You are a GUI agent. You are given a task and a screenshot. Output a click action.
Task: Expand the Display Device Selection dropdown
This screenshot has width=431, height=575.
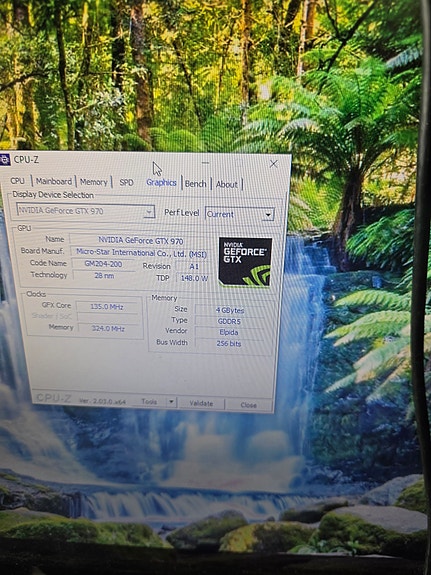[x=86, y=211]
